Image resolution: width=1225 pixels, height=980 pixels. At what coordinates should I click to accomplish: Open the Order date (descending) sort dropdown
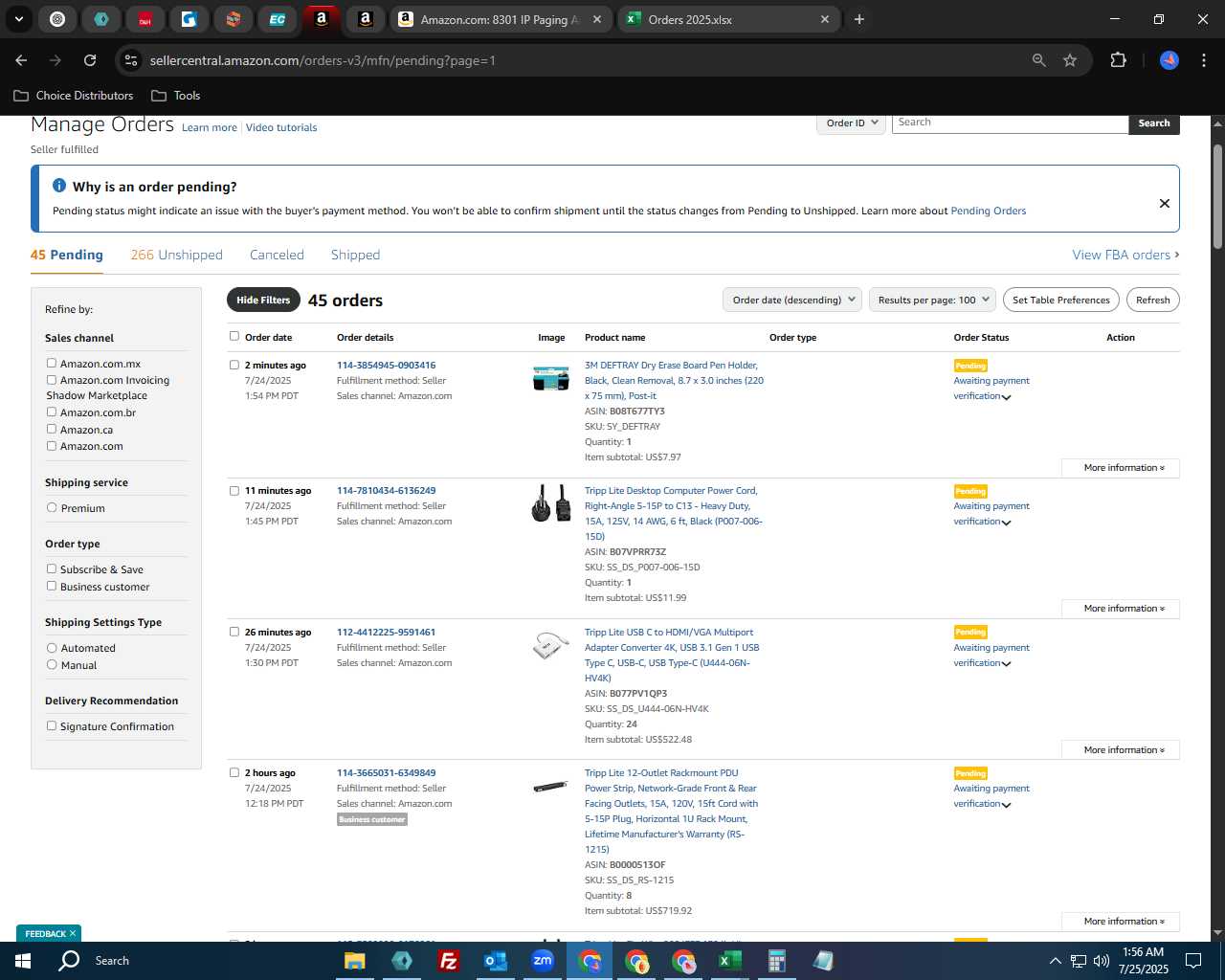792,301
